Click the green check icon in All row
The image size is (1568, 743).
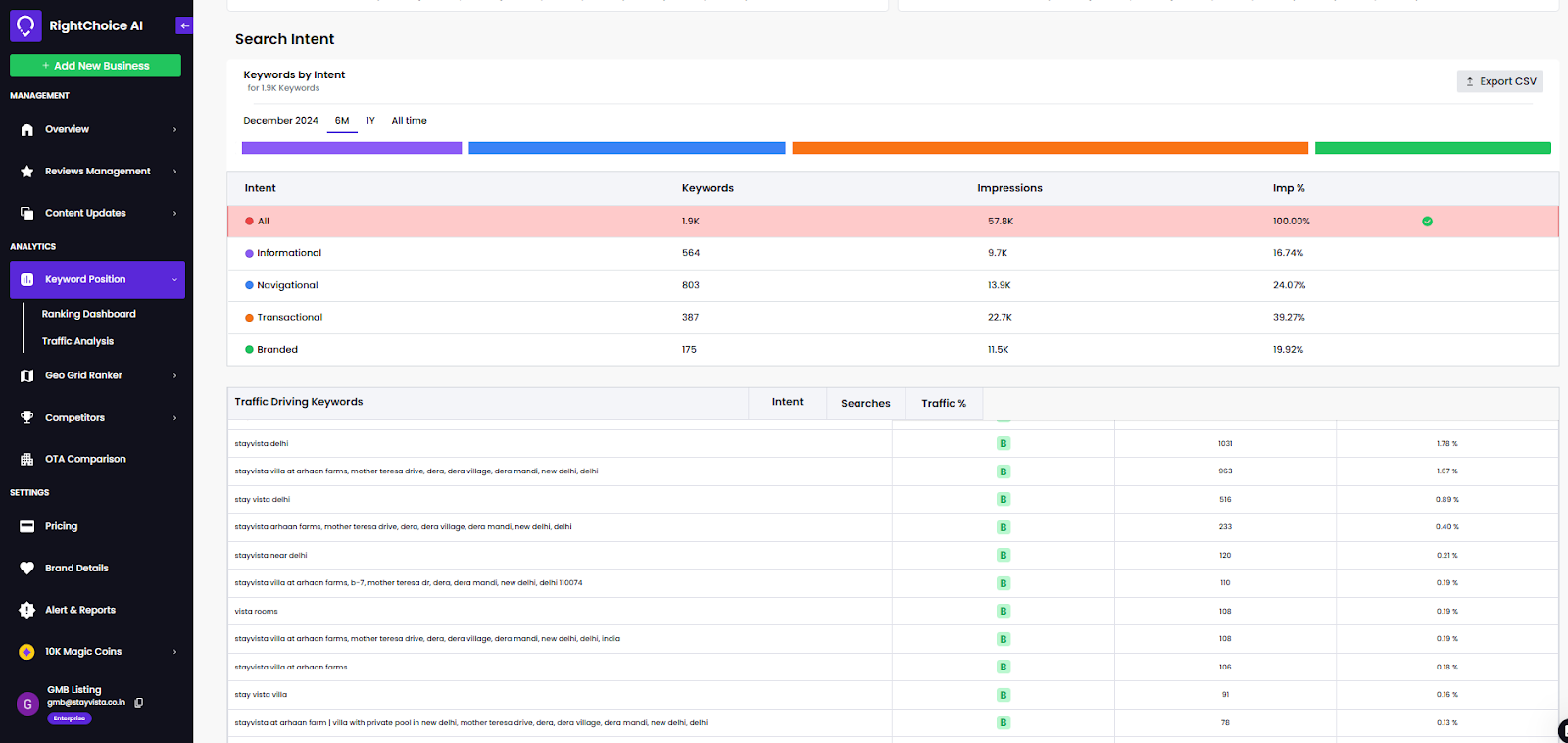pos(1427,222)
